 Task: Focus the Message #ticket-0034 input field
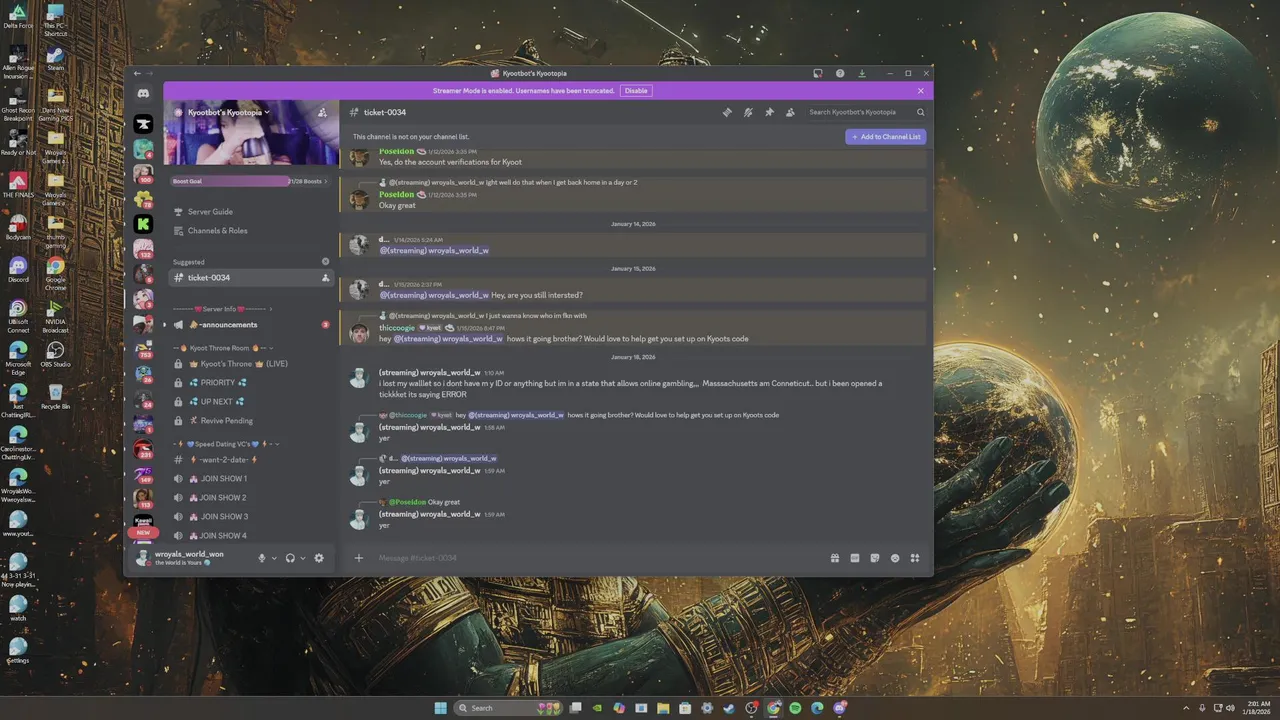tap(600, 558)
